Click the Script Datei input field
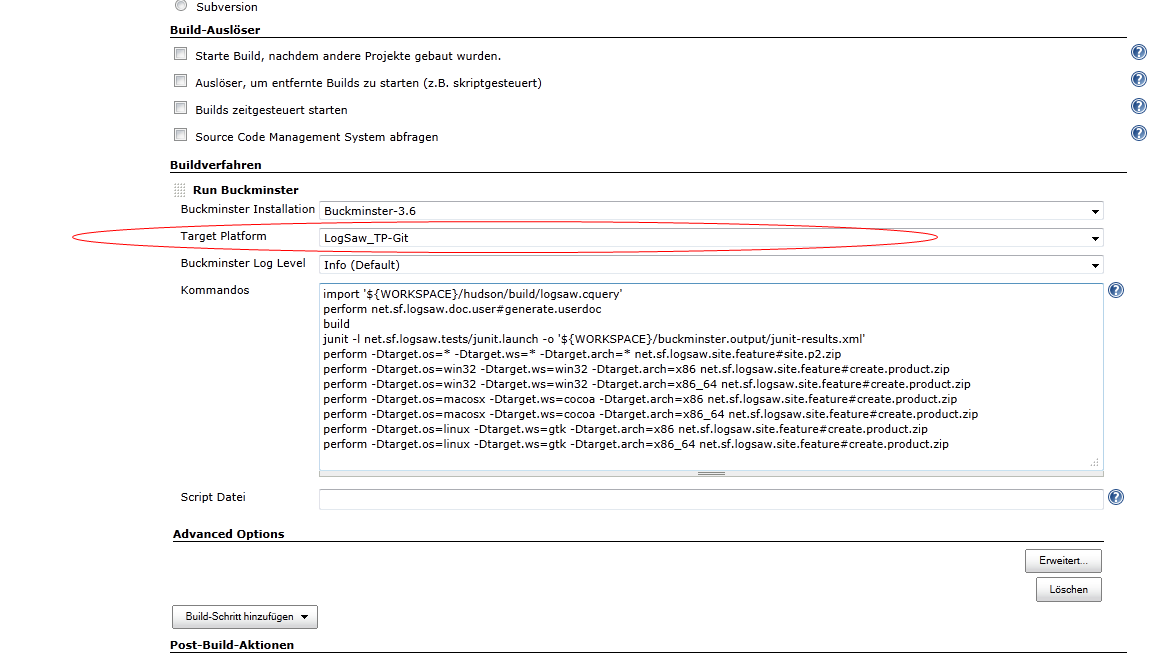This screenshot has height=653, width=1154. pos(711,499)
